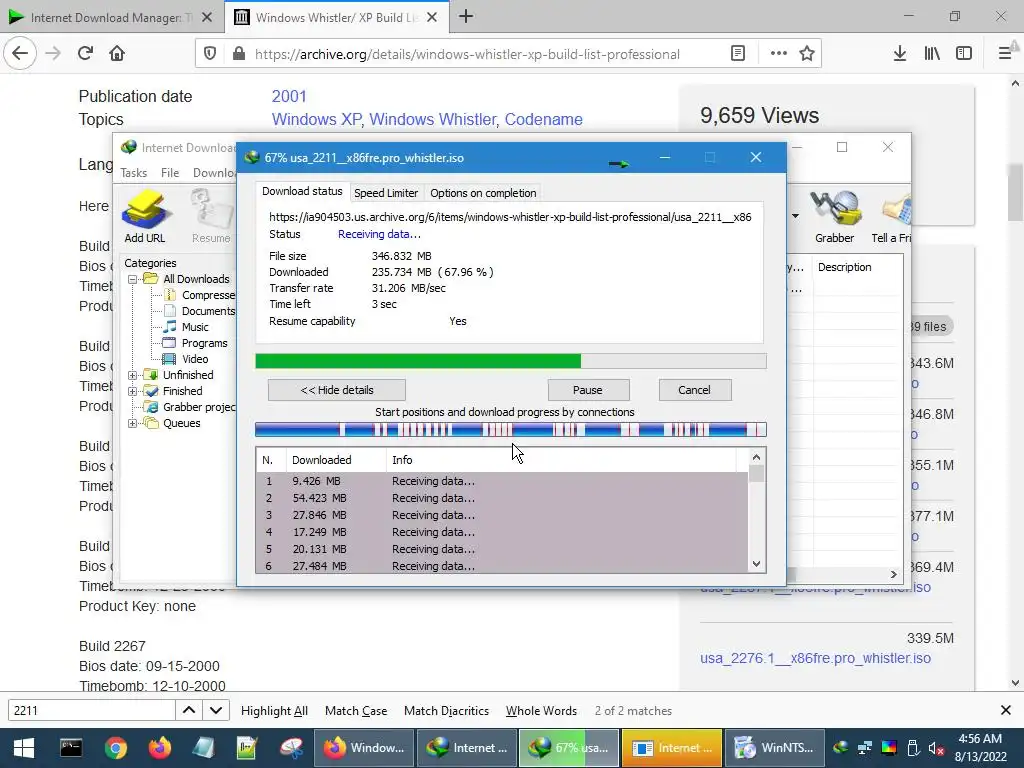1024x768 pixels.
Task: Open the Windows Whistler topic link
Action: coord(434,120)
